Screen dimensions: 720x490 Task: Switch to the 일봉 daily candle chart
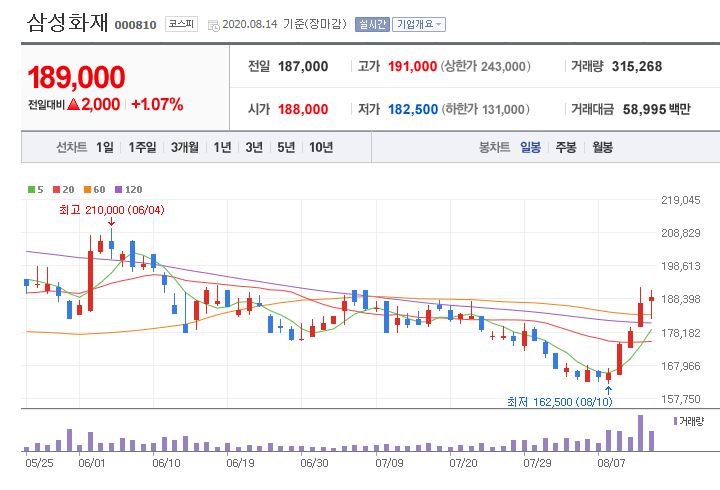[x=530, y=147]
